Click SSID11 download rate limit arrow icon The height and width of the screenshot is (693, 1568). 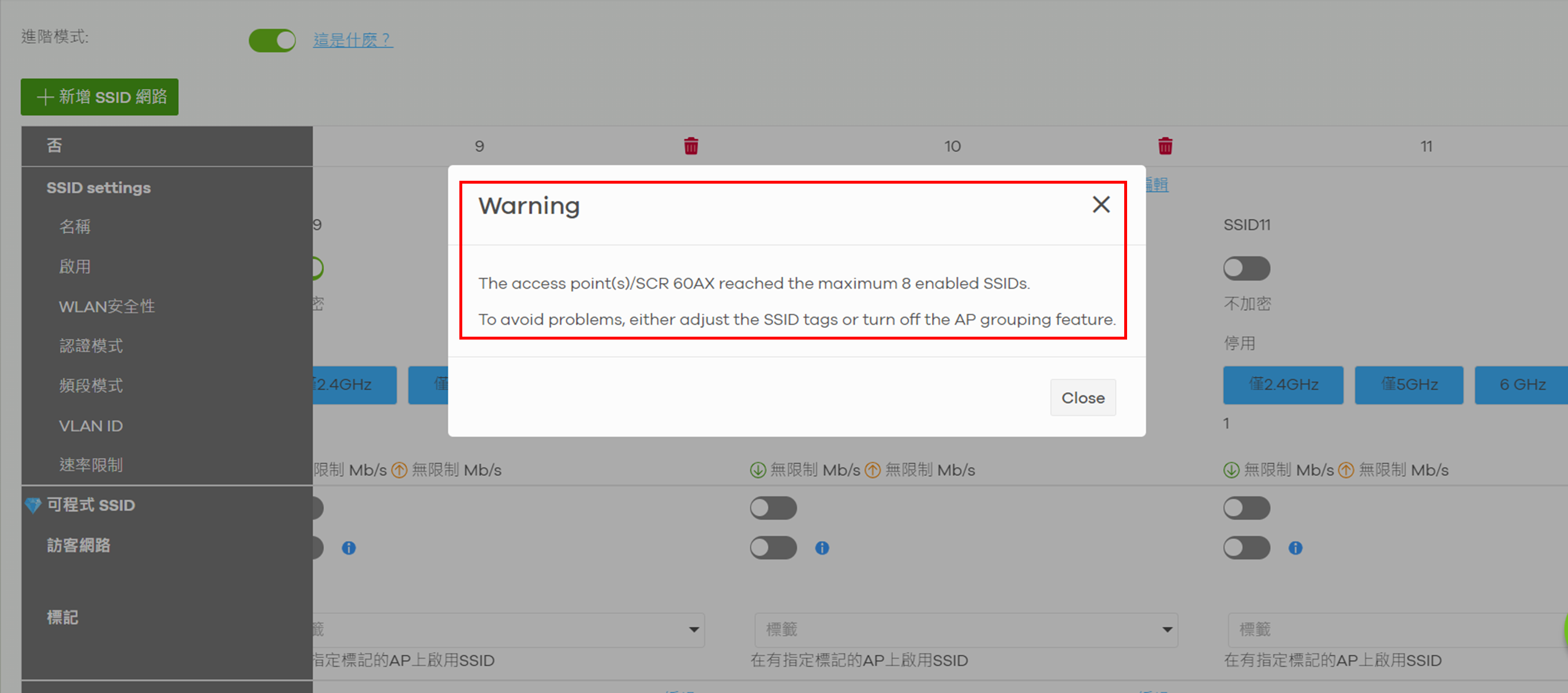point(1231,470)
